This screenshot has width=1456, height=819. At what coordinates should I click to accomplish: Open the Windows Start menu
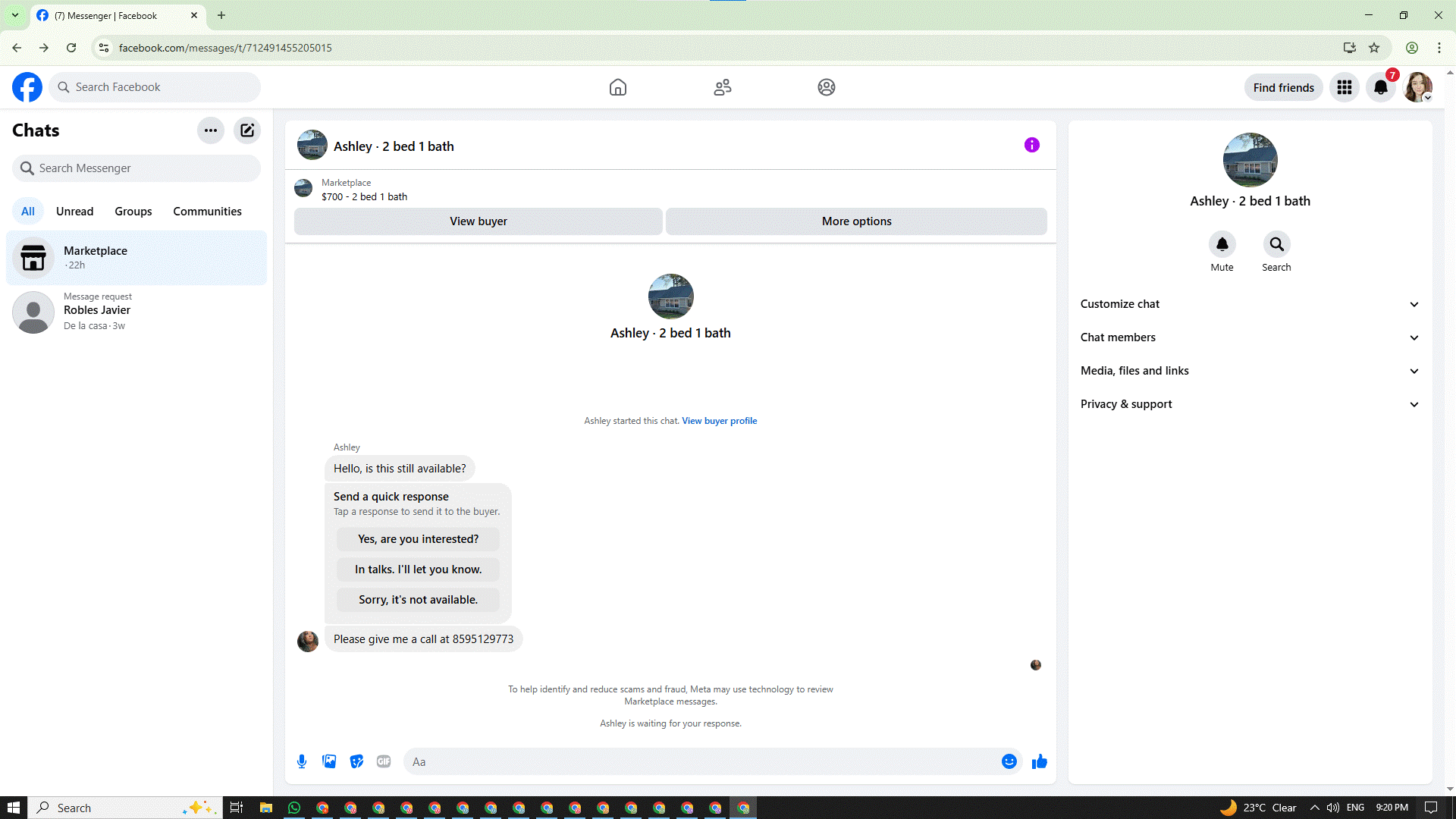13,808
